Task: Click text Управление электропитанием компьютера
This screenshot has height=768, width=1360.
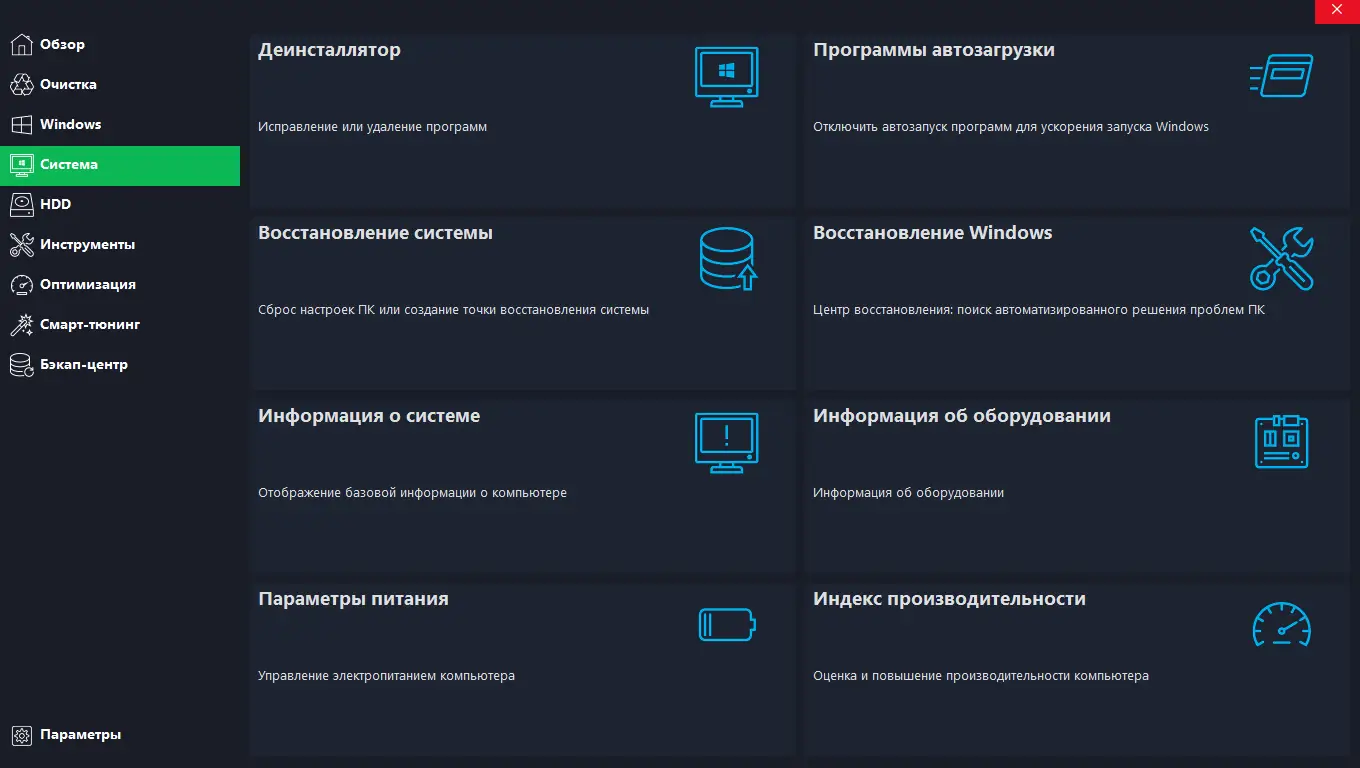Action: click(386, 676)
